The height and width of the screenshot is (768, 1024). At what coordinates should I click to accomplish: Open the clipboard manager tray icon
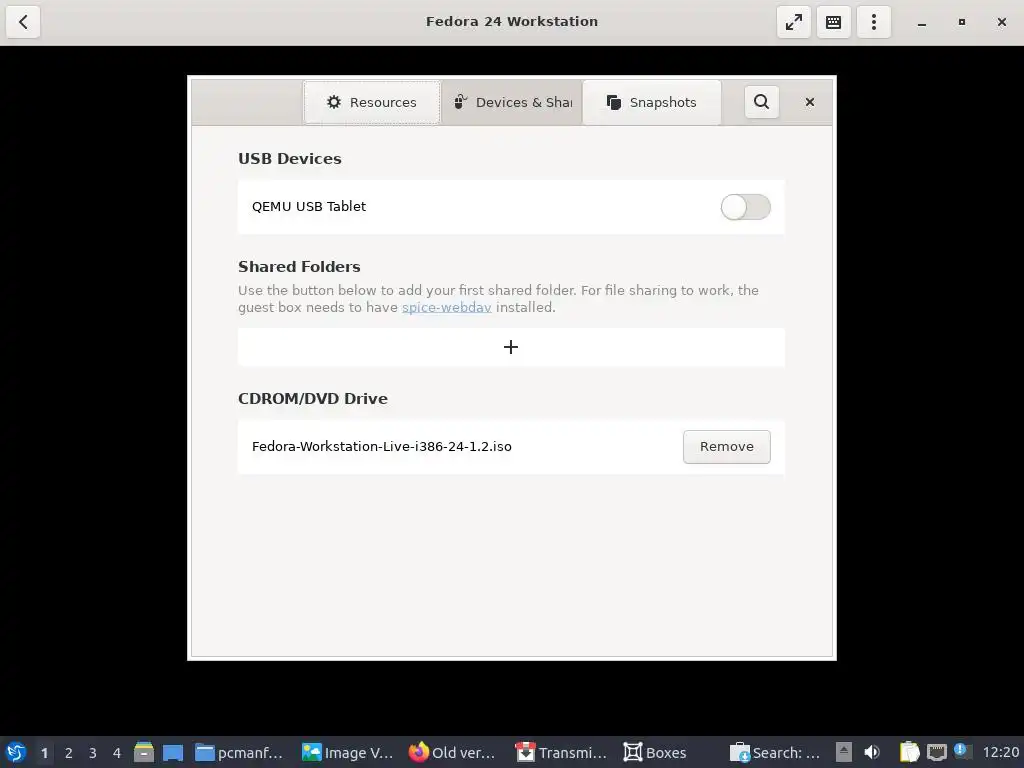tap(909, 752)
